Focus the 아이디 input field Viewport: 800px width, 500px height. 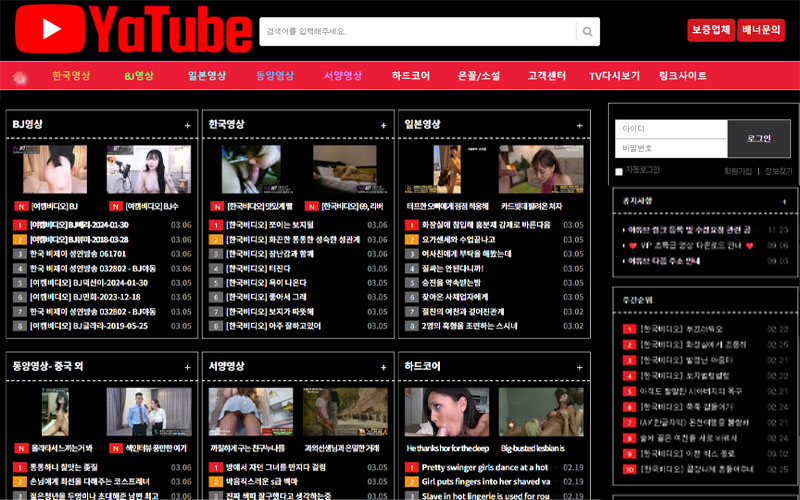click(671, 129)
